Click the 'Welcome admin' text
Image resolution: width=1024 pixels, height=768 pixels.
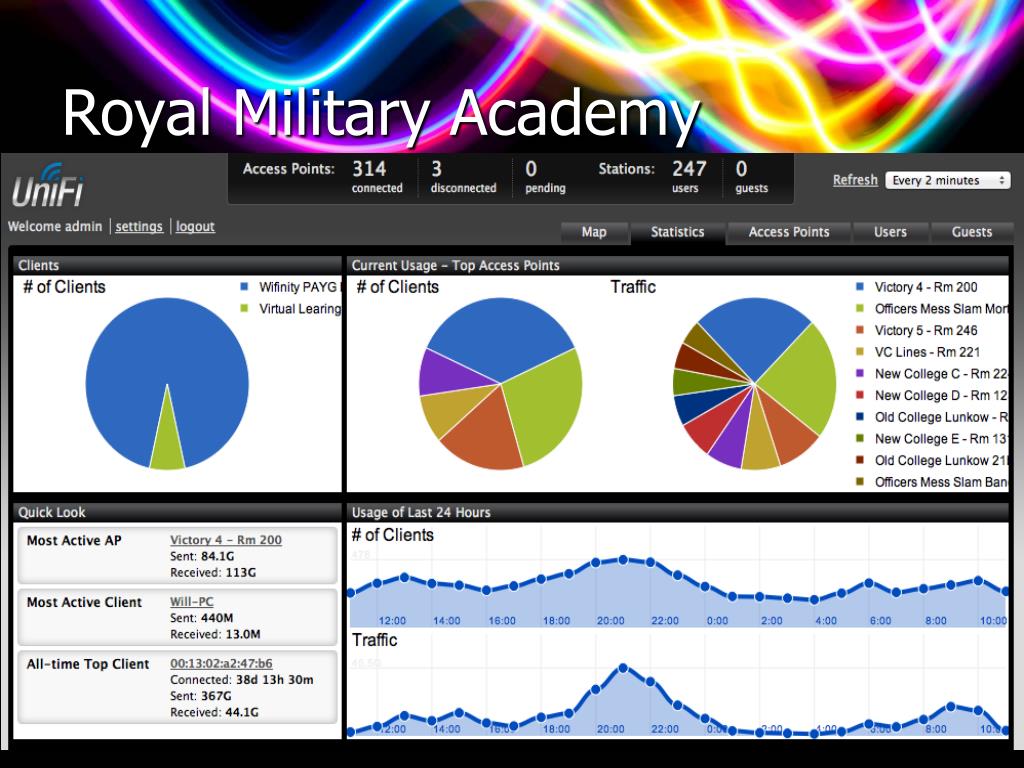55,227
